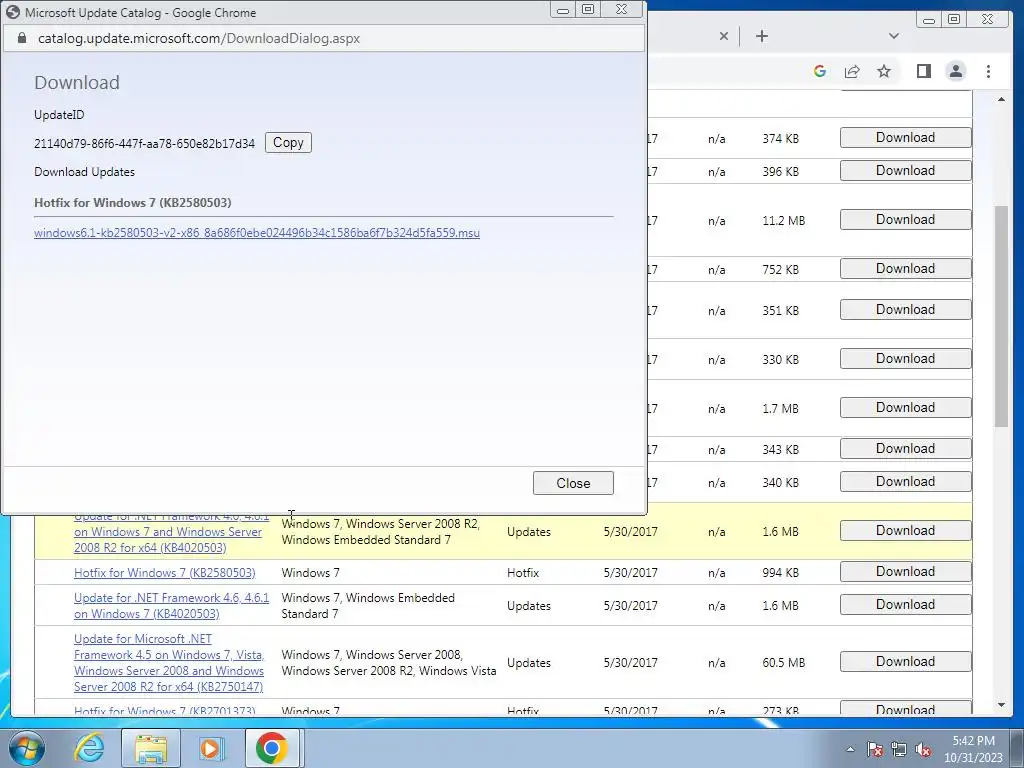Image resolution: width=1024 pixels, height=768 pixels.
Task: Click the vertical scrollbar thumb of the catalog page
Action: click(1001, 317)
